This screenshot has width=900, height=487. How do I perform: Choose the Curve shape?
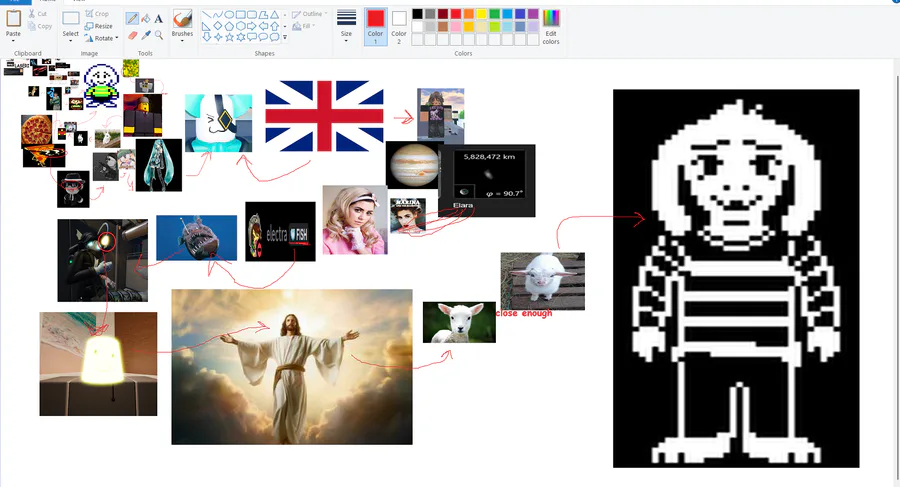point(218,14)
